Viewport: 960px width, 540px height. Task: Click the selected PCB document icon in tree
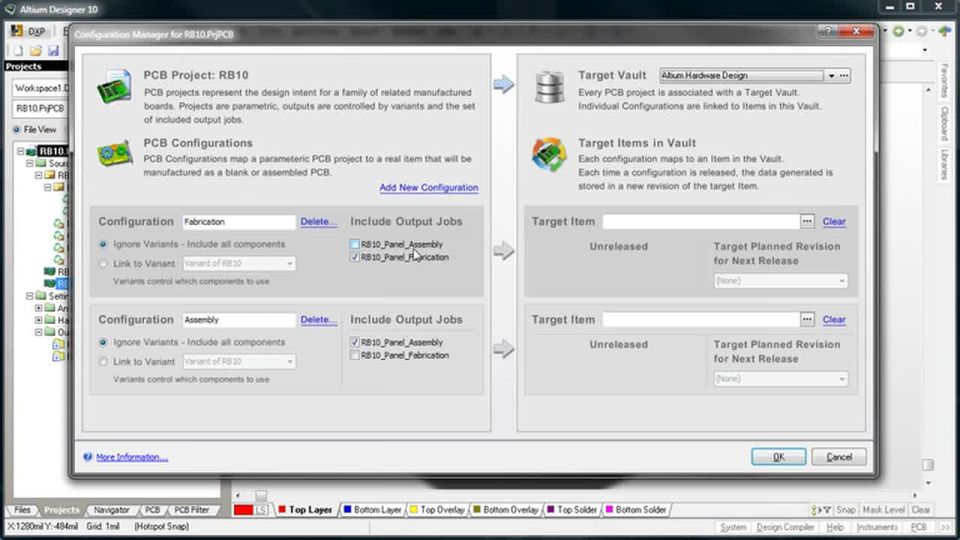(x=50, y=283)
